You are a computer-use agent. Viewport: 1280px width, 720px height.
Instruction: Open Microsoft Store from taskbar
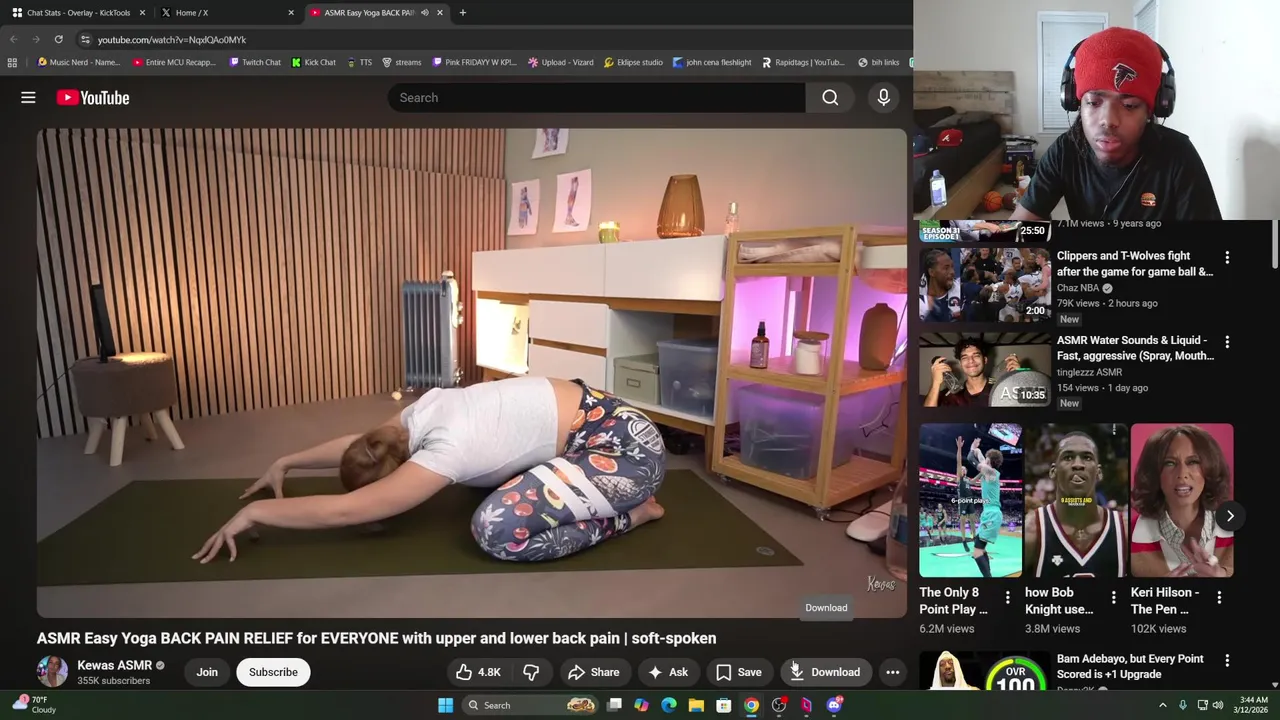click(723, 705)
